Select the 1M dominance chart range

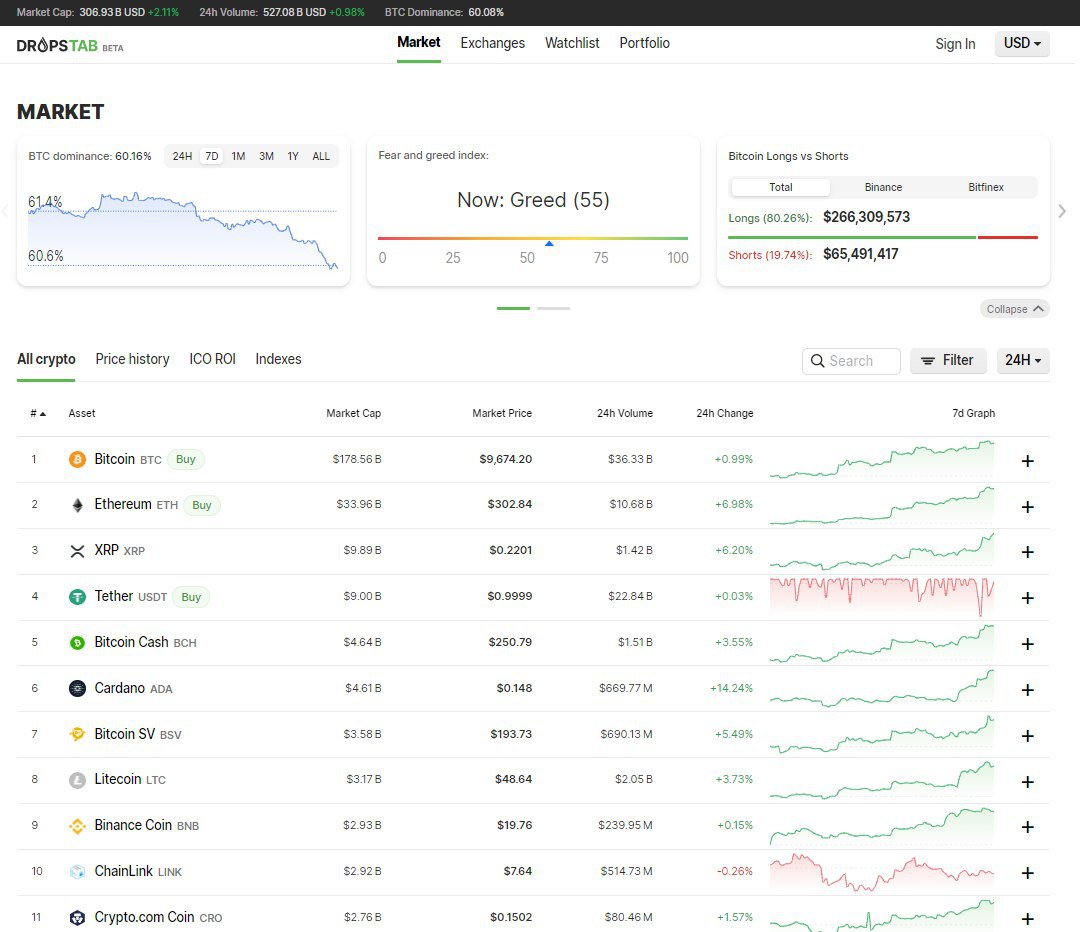(238, 156)
